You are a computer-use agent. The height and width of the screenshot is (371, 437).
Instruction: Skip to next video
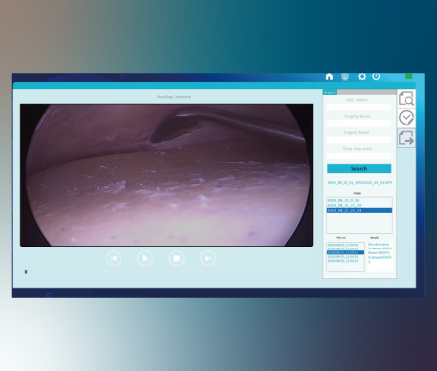pyautogui.click(x=208, y=258)
